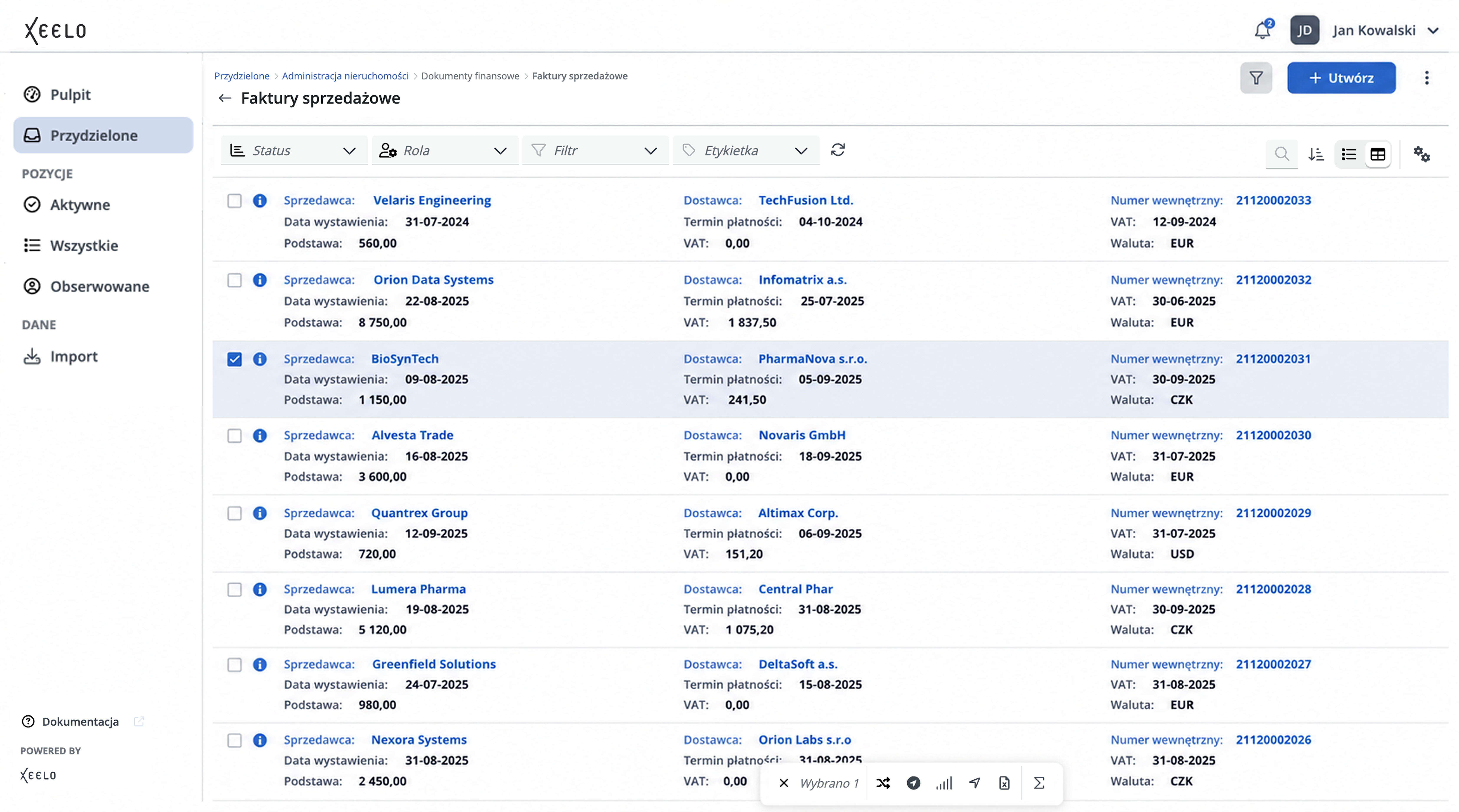Screen dimensions: 1459x812
Task: Click the outlined send arrow in selection bar
Action: (974, 783)
